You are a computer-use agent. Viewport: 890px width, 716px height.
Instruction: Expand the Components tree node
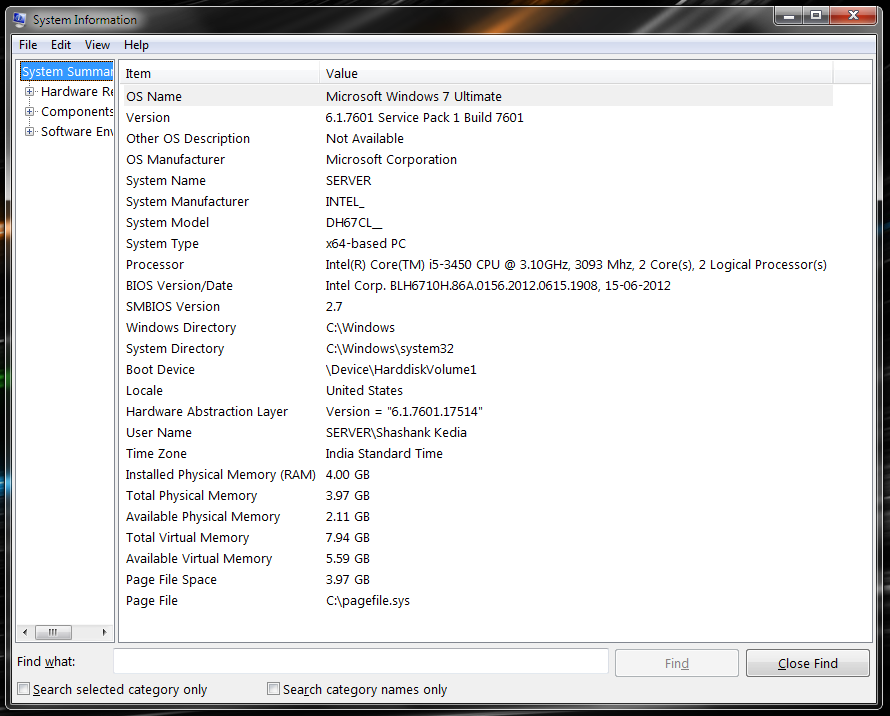click(x=30, y=112)
